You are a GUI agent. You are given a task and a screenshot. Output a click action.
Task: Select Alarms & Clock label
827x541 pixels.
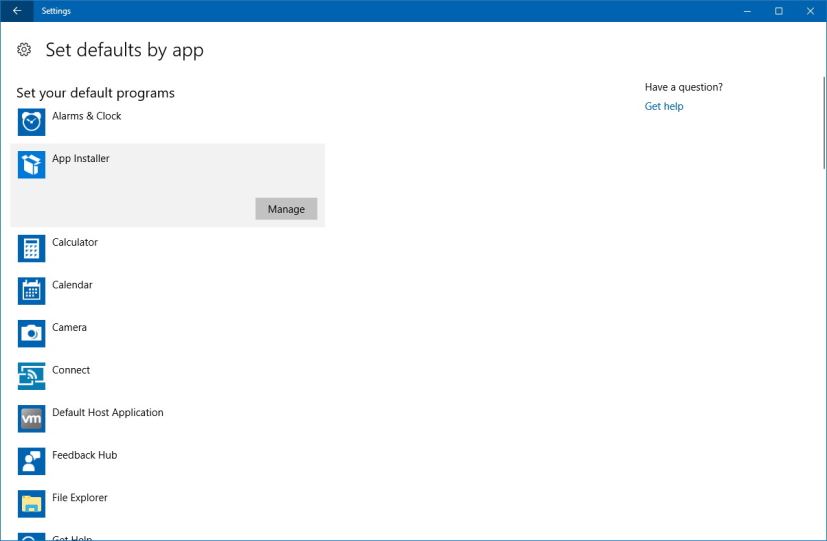86,116
